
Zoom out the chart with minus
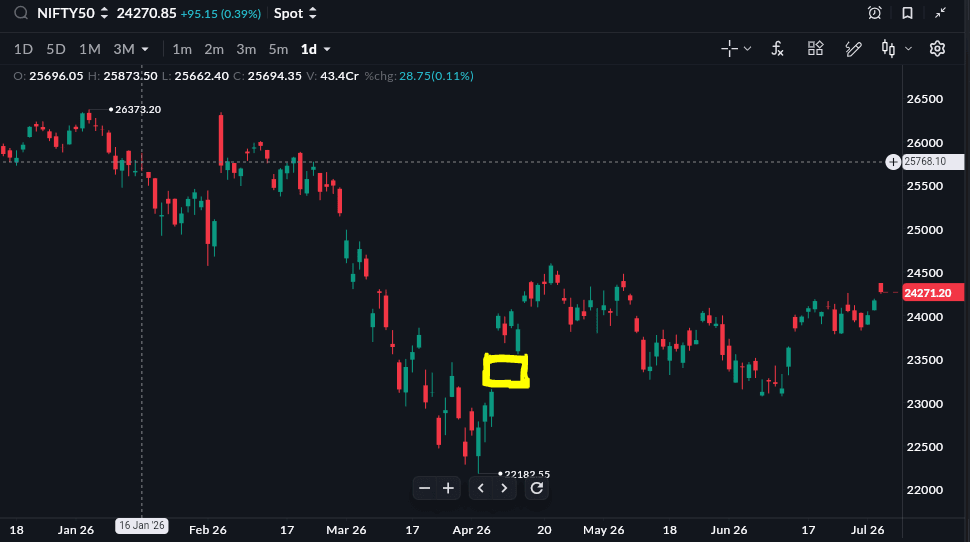(x=424, y=488)
